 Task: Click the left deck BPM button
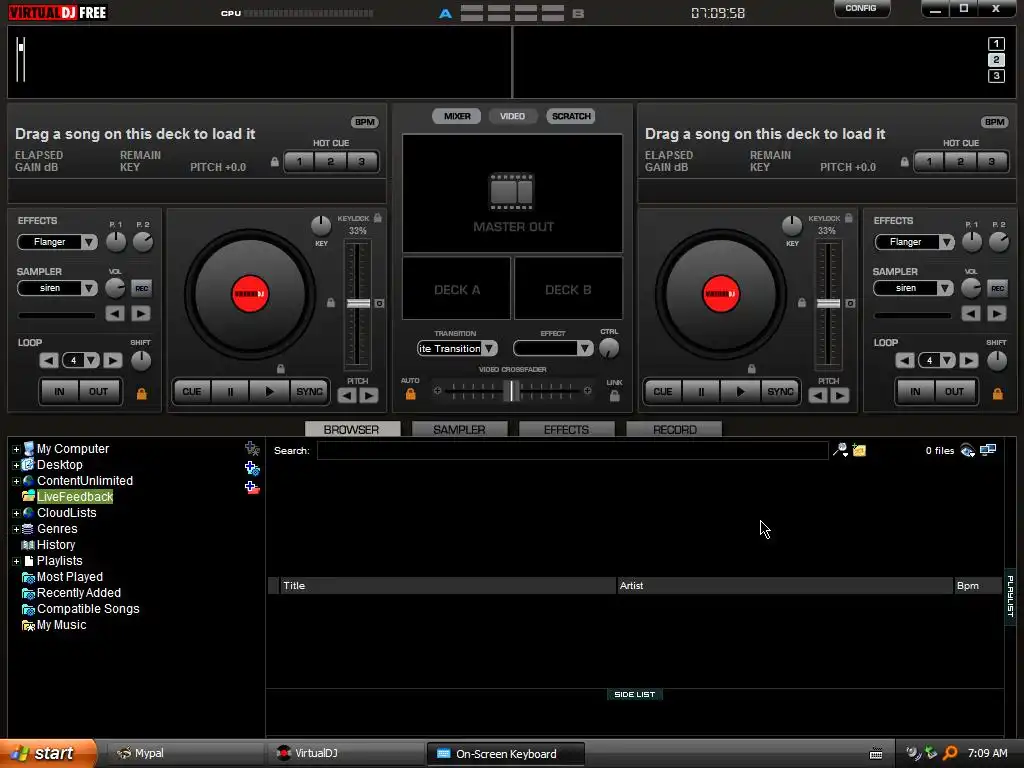point(364,122)
